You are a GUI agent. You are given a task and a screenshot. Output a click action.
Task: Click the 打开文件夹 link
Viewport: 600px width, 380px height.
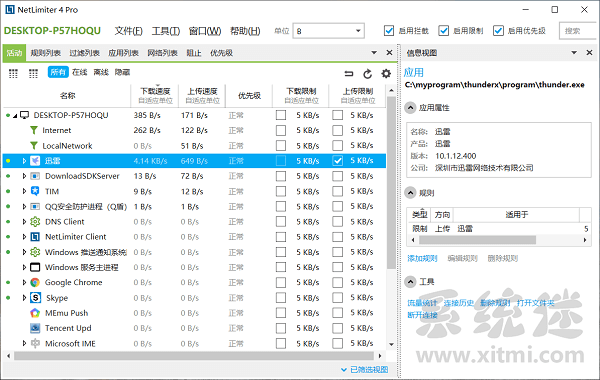[535, 303]
